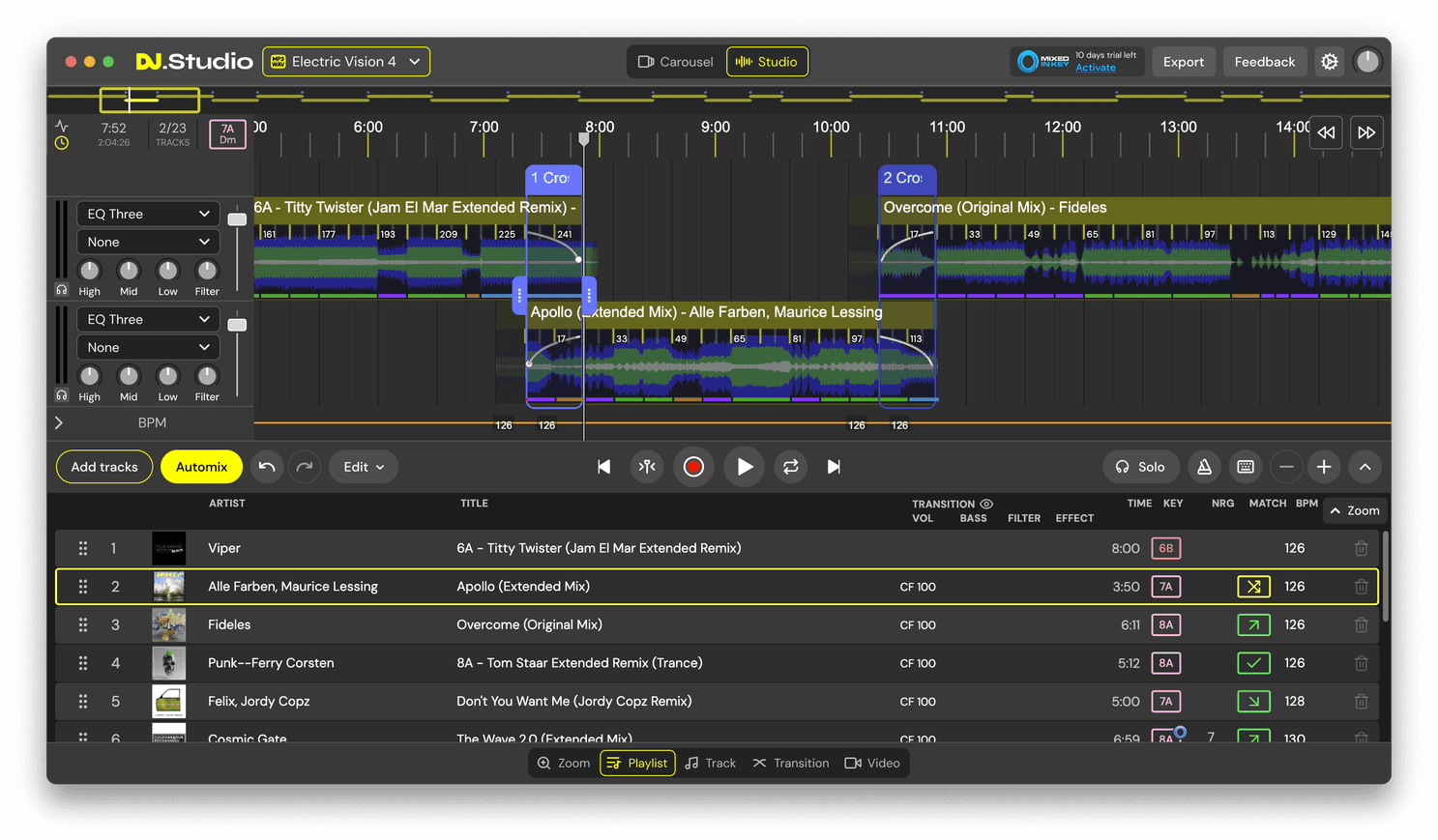
Task: Select the Punk--Ferry Corsten track thumbnail
Action: point(169,663)
